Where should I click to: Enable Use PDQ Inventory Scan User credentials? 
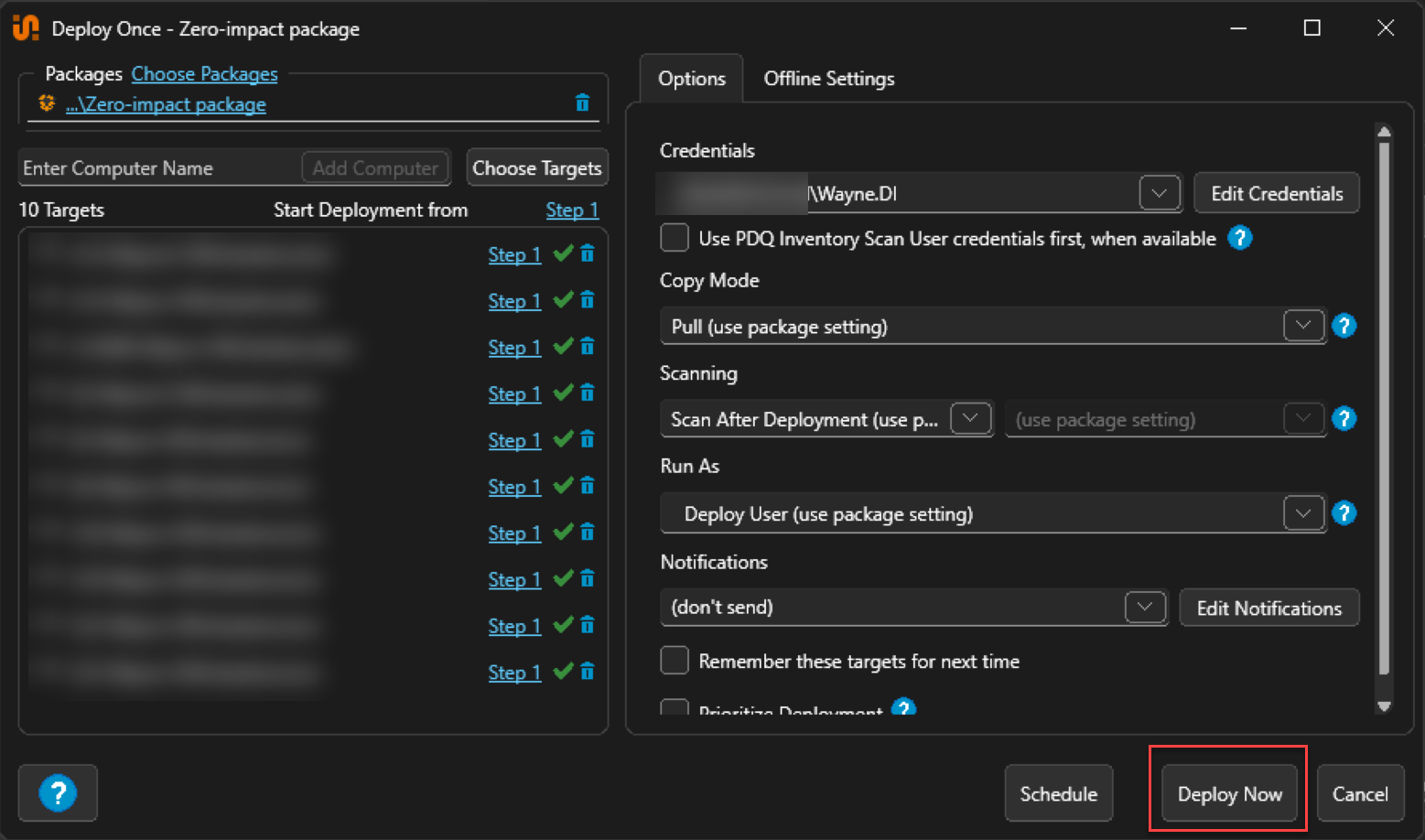pyautogui.click(x=675, y=238)
